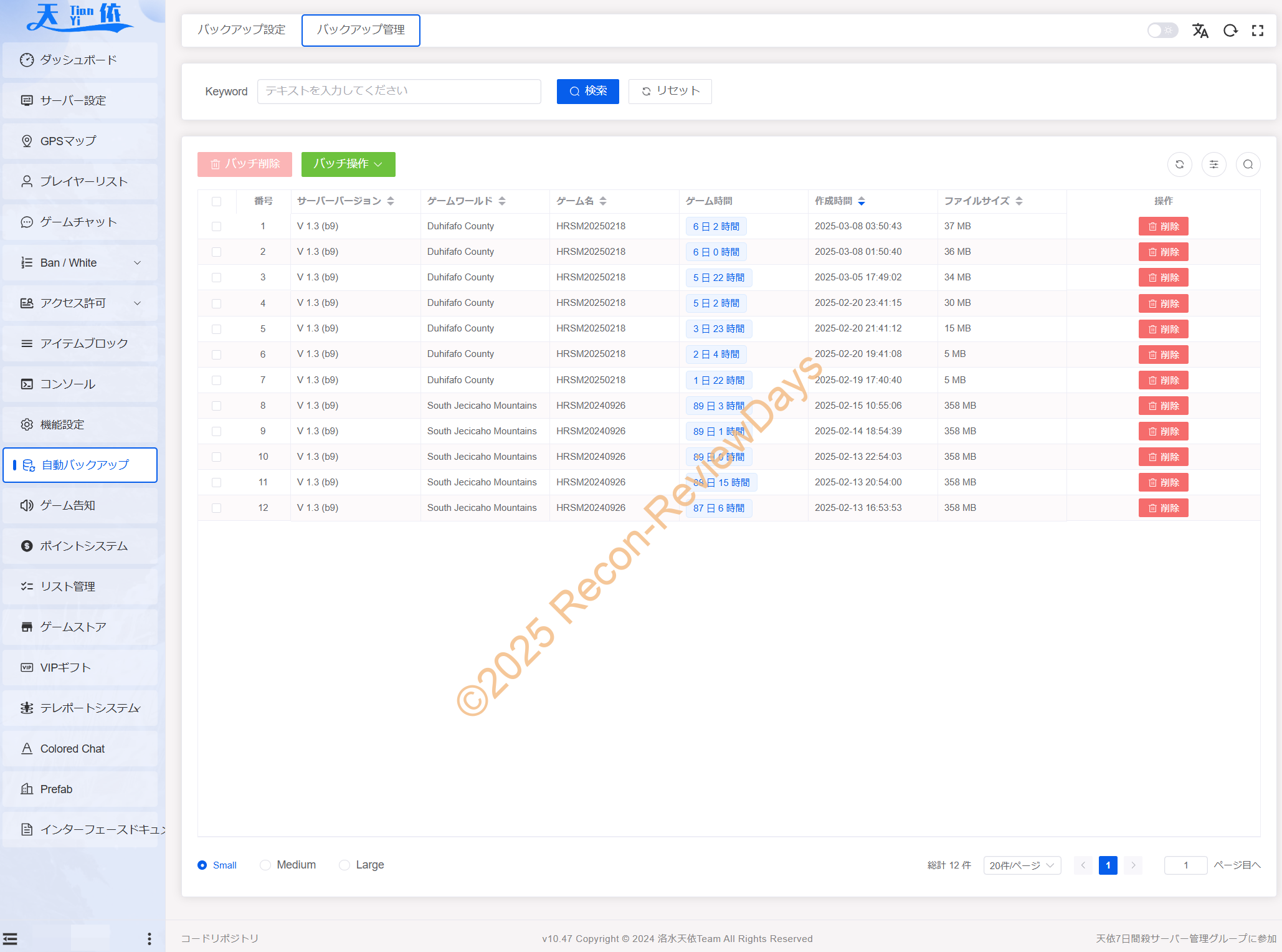Open the three-dot menu in sidebar bottom
This screenshot has width=1282, height=952.
149,938
